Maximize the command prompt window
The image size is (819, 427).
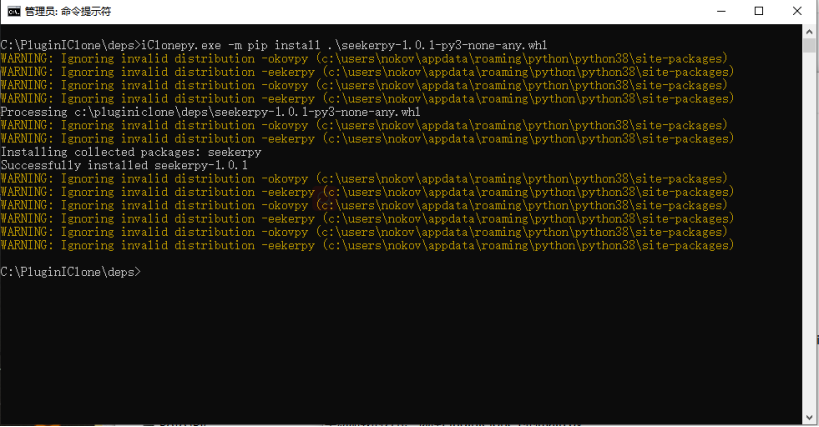coord(759,11)
